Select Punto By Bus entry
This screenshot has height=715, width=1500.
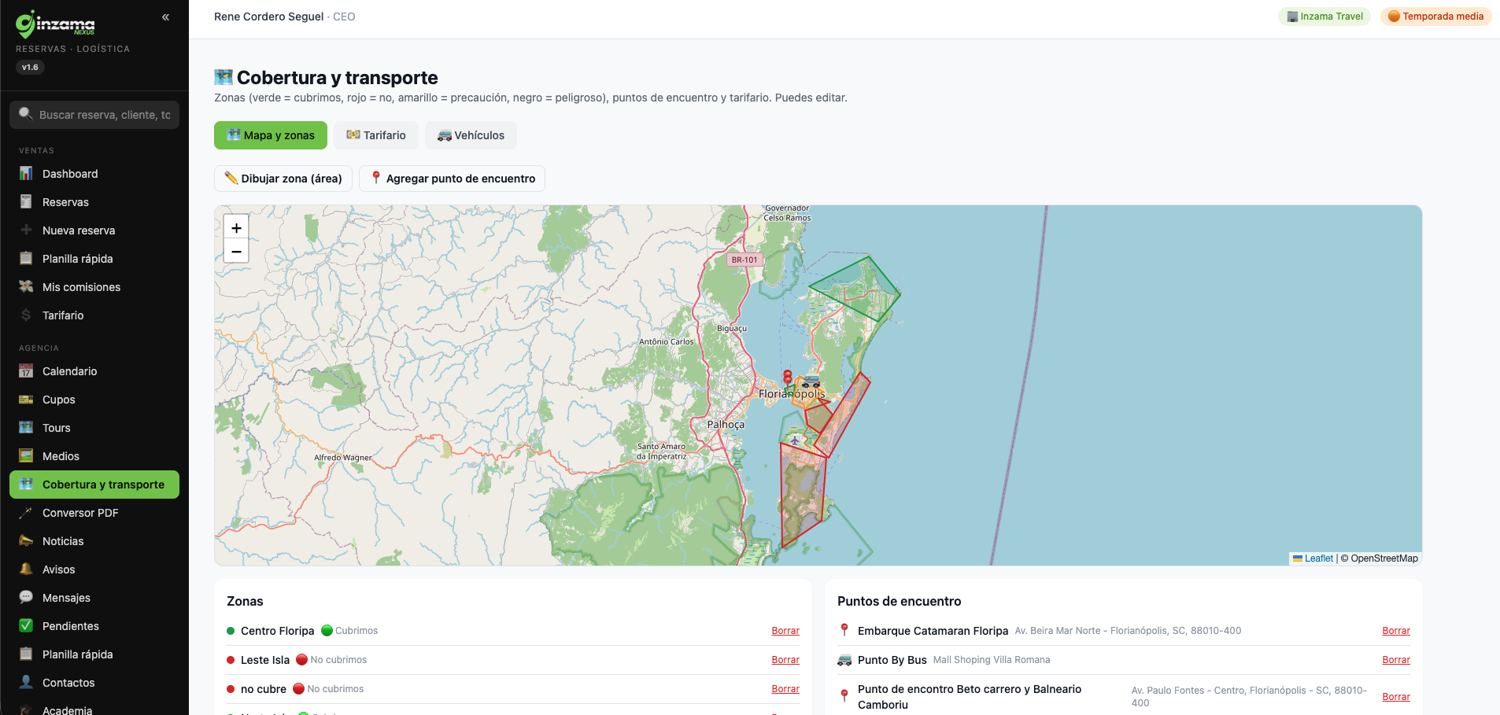pyautogui.click(x=1124, y=660)
